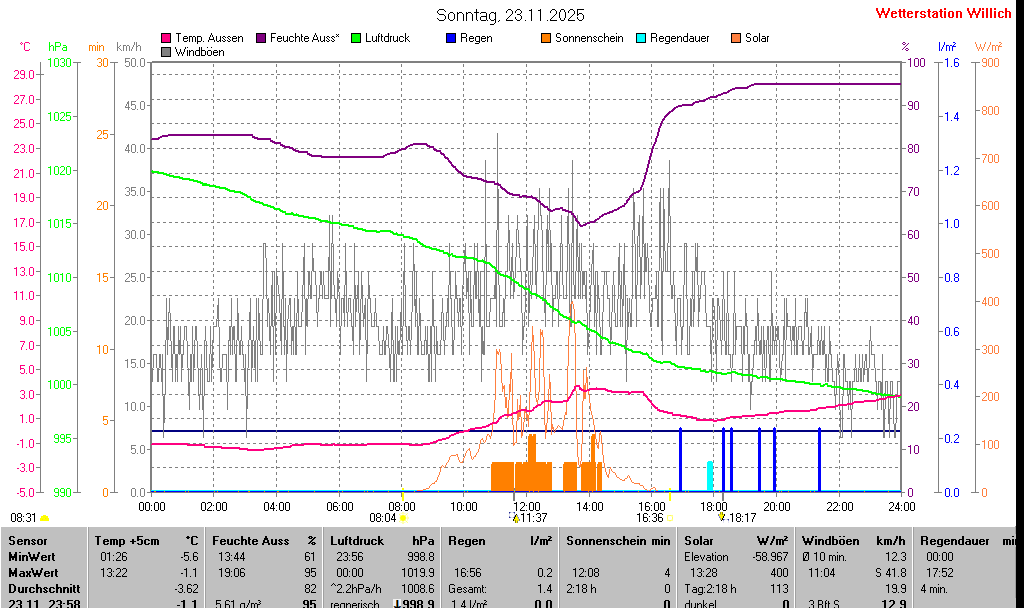The width and height of the screenshot is (1024, 608).
Task: Click the W/m² axis unit label
Action: pos(988,47)
